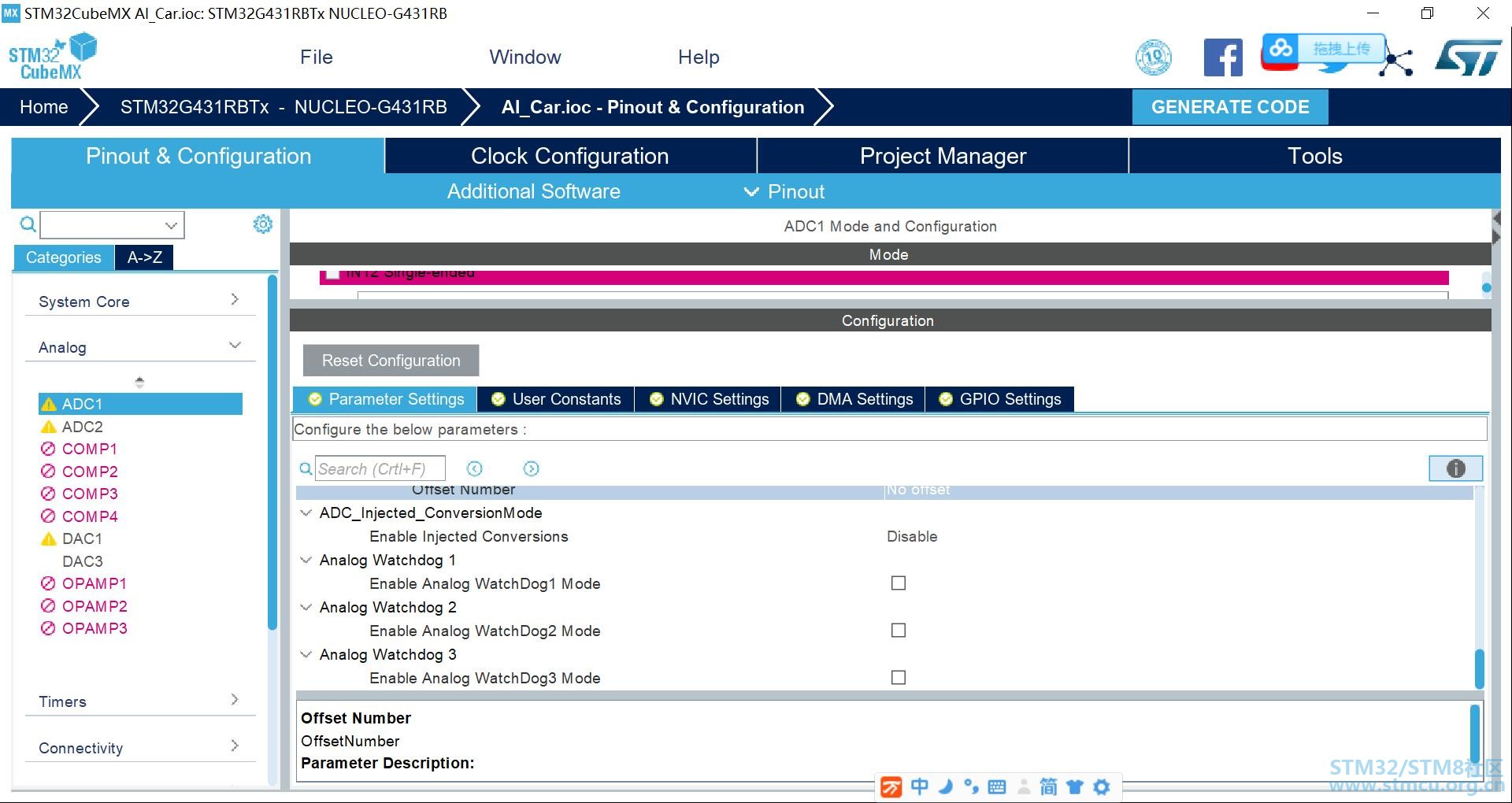
Task: Open input method toolbox gear icon
Action: [x=1102, y=786]
